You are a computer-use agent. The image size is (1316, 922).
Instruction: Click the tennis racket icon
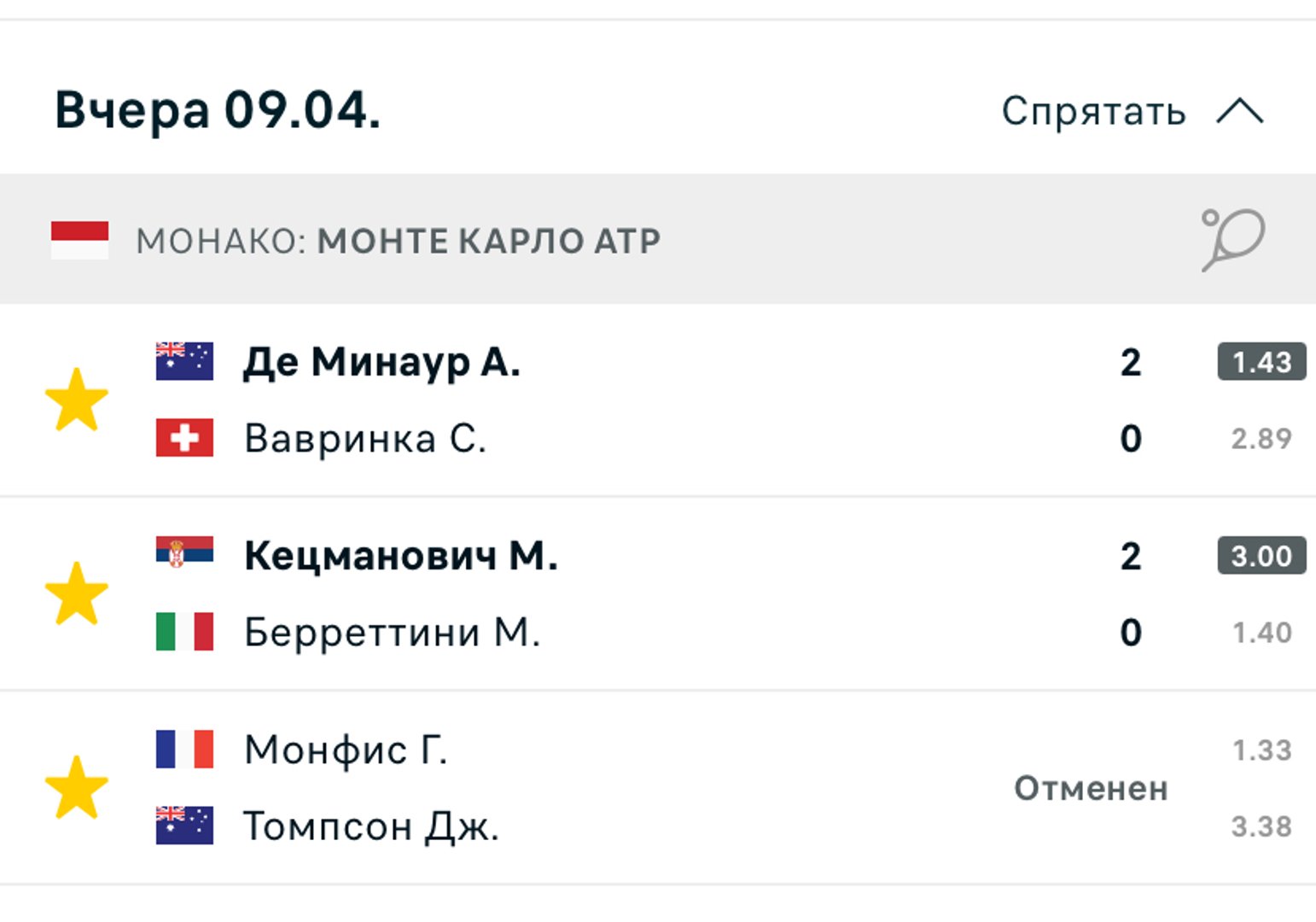tap(1233, 240)
